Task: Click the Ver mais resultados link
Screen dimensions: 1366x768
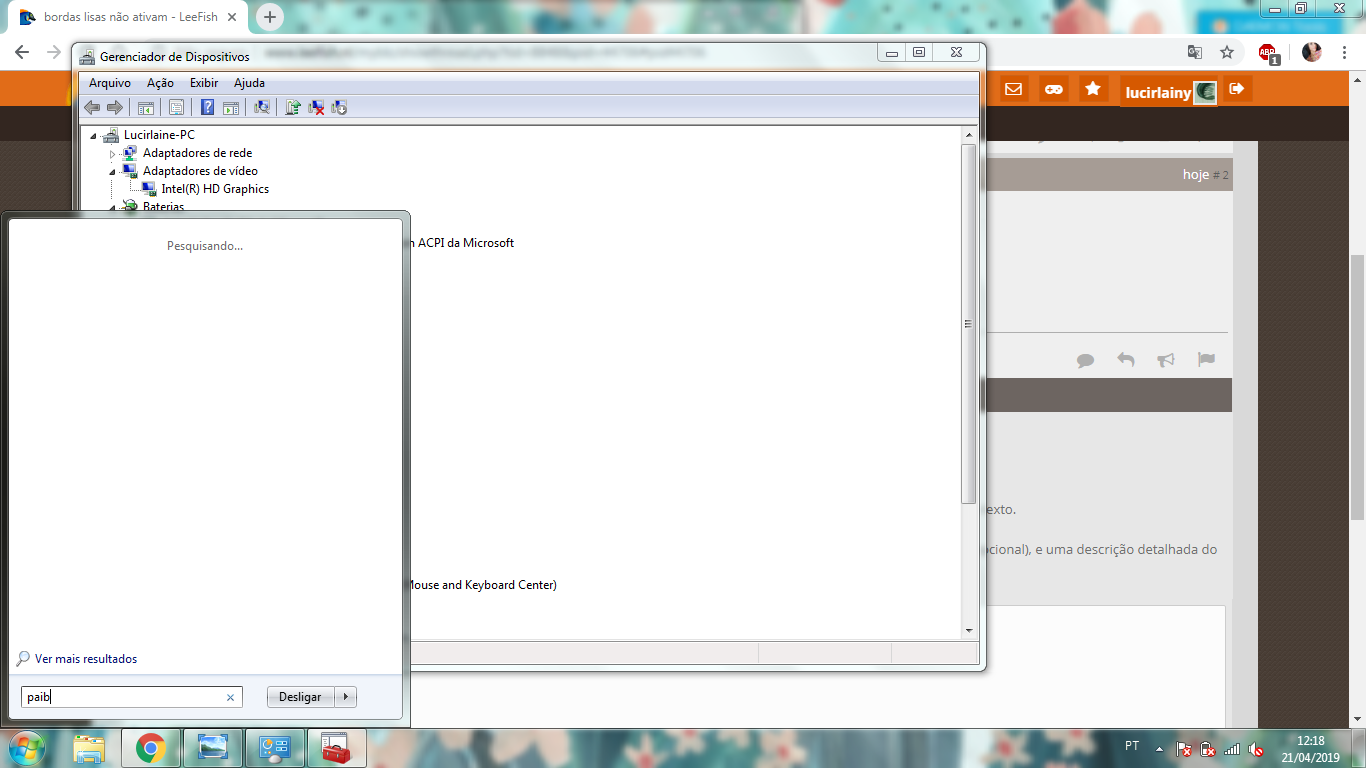Action: click(85, 659)
